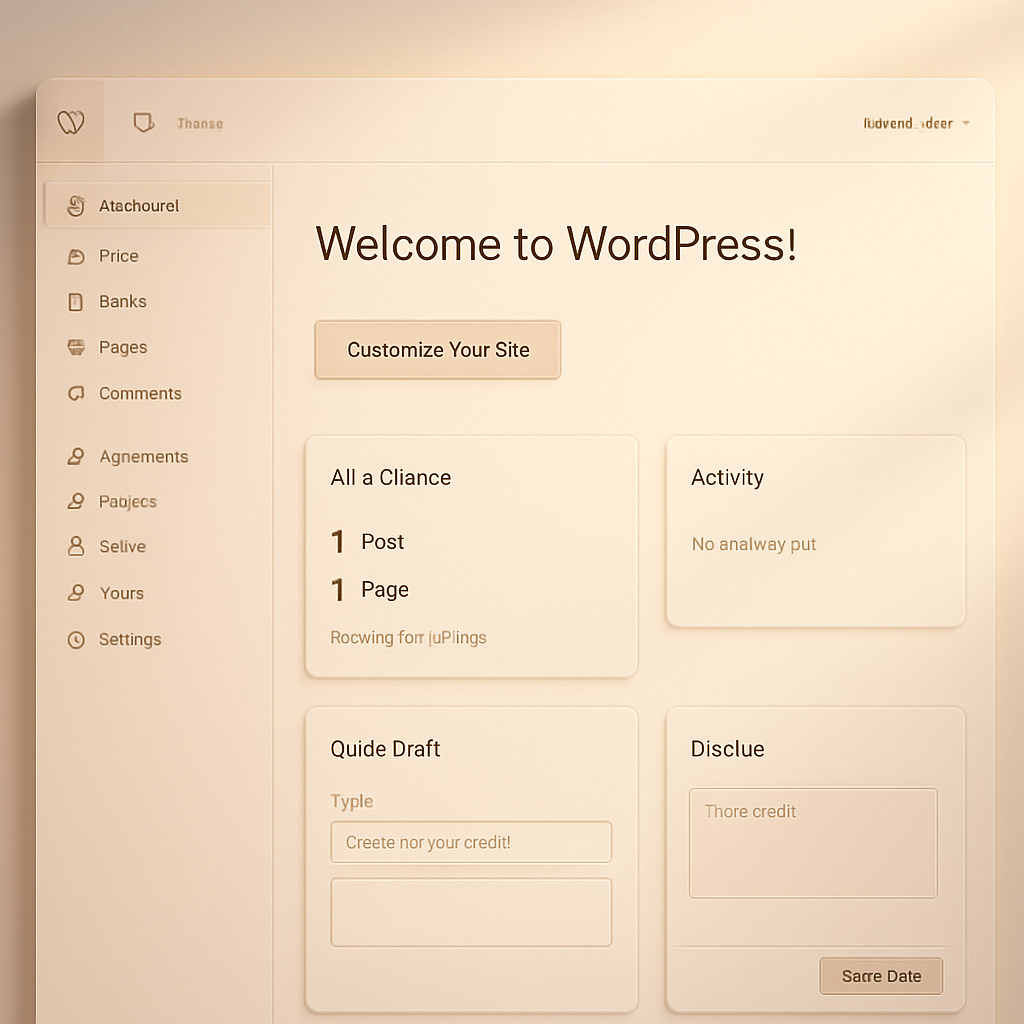Click the Comments bubble icon
This screenshot has width=1024, height=1024.
[x=76, y=393]
